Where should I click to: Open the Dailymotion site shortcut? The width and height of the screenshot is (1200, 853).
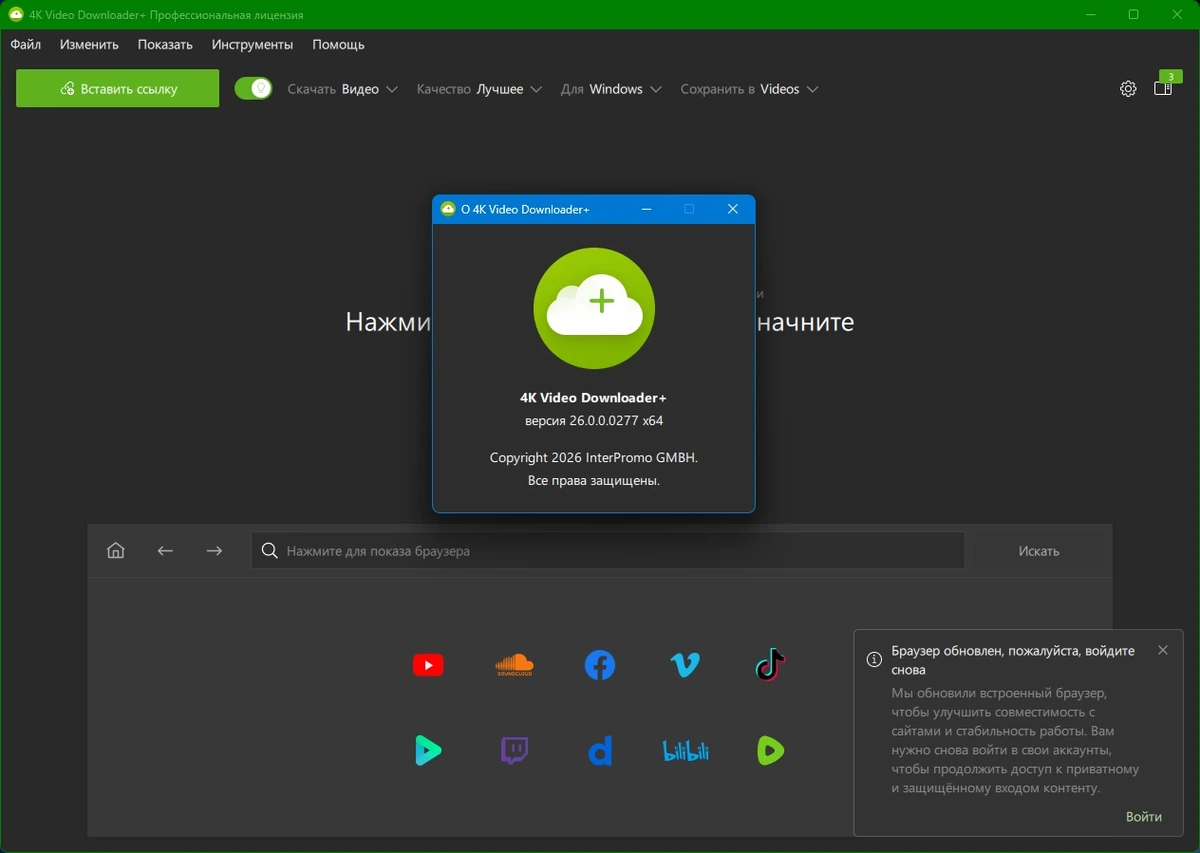(x=600, y=750)
